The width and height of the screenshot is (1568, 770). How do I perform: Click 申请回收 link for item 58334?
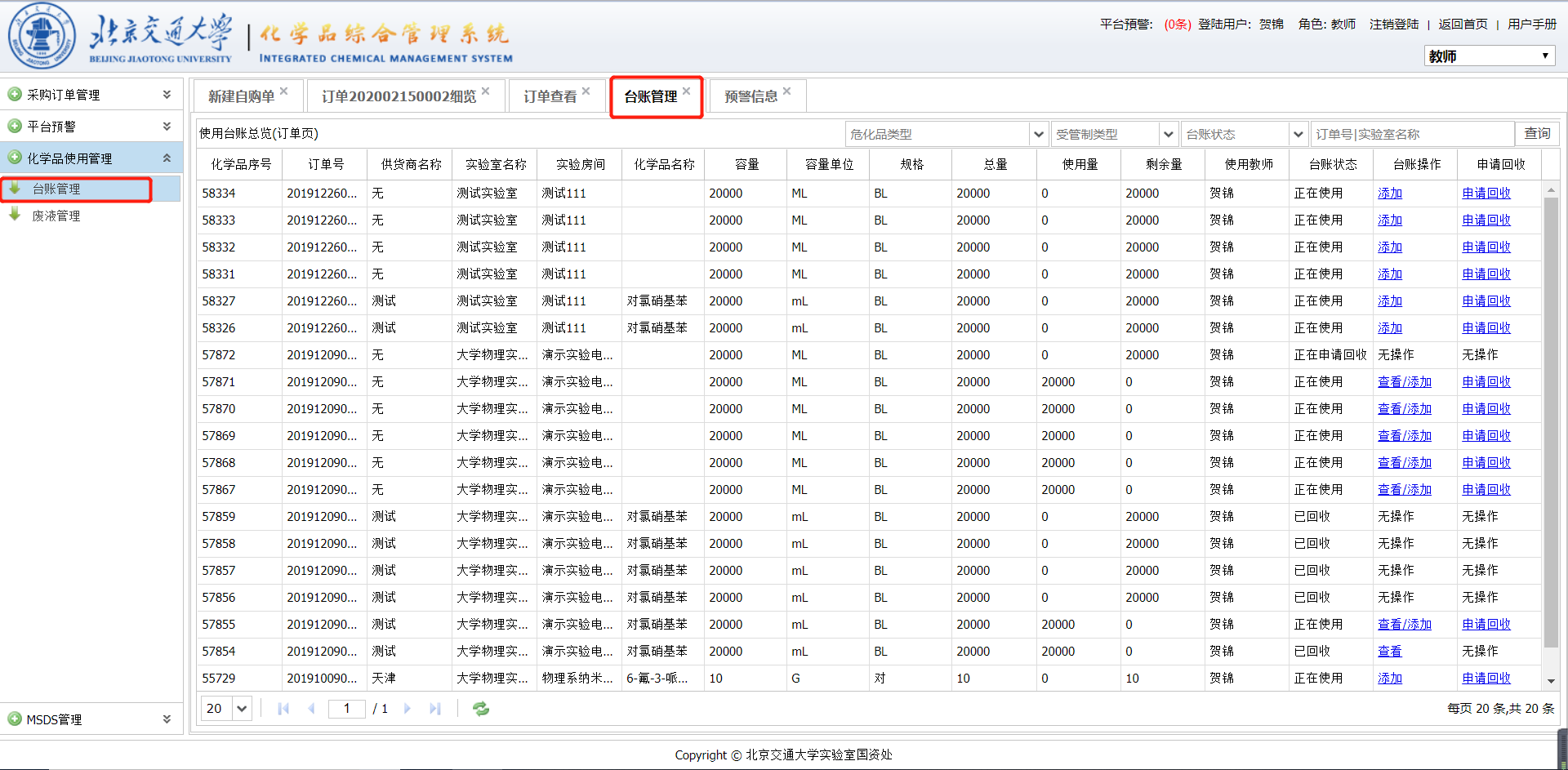(1486, 194)
